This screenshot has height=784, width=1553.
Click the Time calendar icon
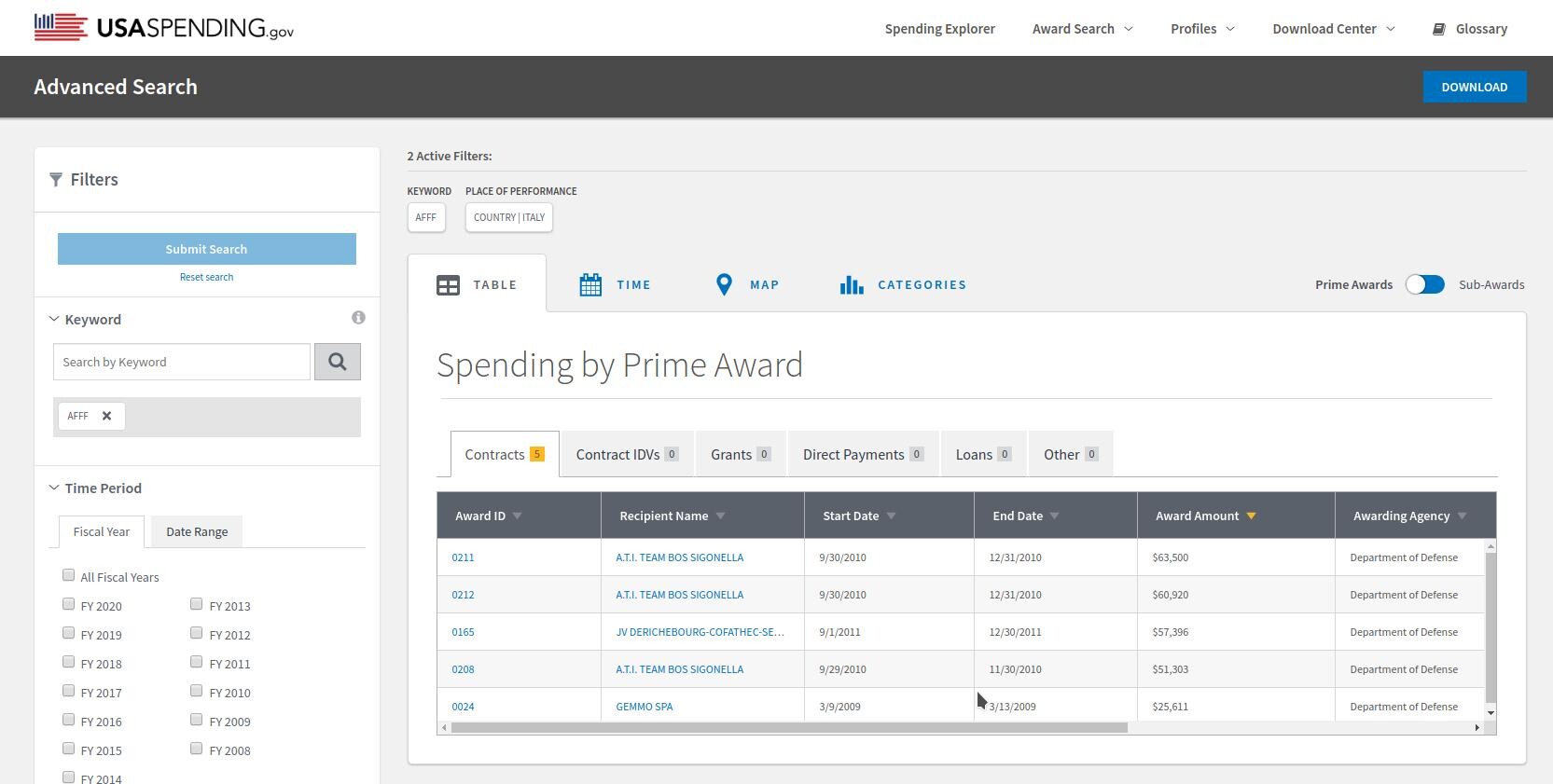pos(590,285)
